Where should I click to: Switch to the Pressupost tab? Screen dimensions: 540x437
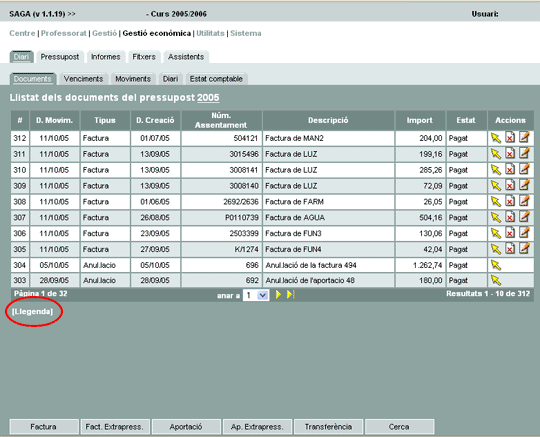pyautogui.click(x=60, y=57)
